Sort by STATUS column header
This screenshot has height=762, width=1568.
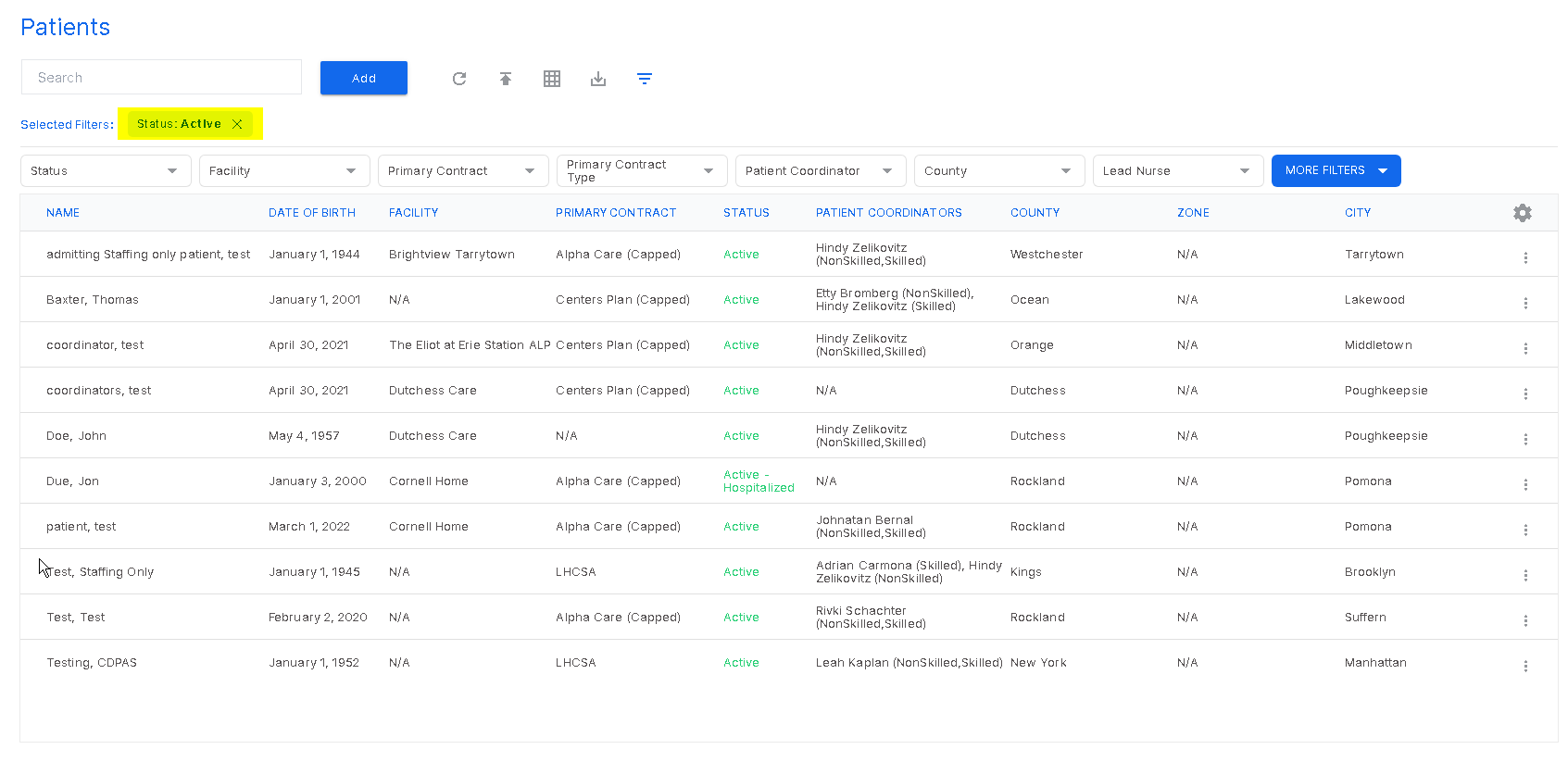[x=746, y=213]
